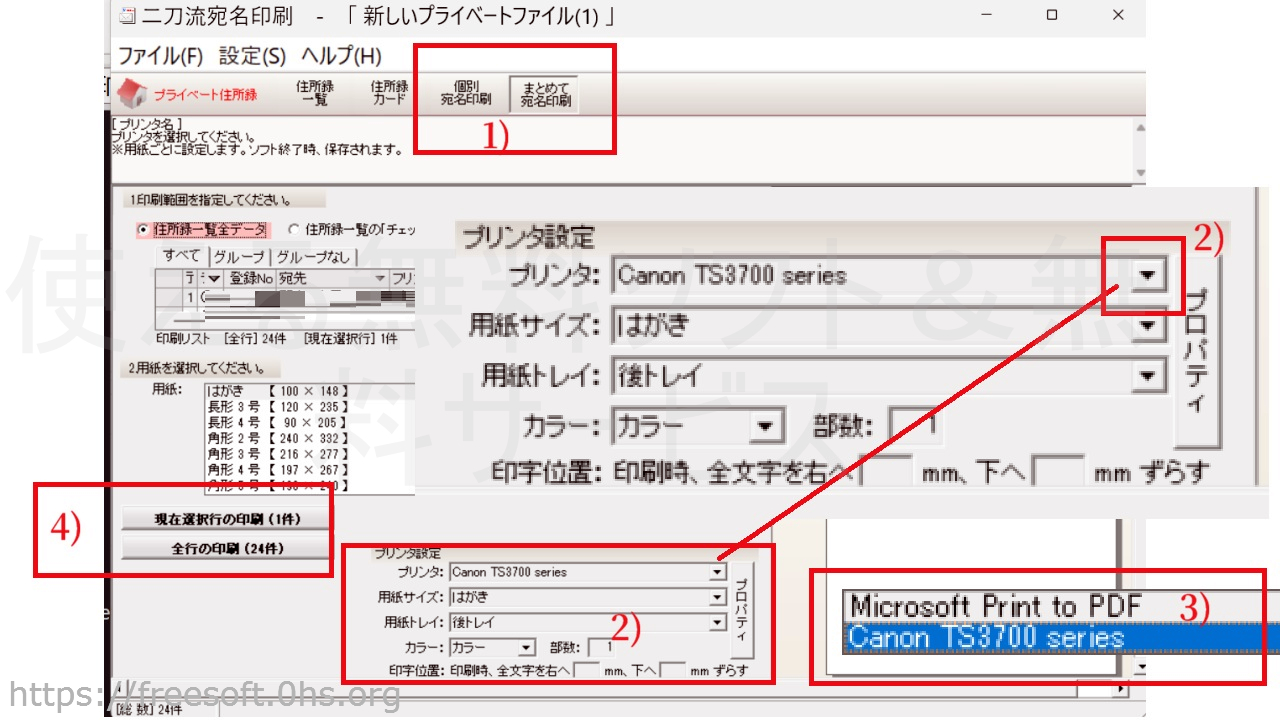The image size is (1280, 720).
Task: Switch to the グループなし tab
Action: click(313, 257)
